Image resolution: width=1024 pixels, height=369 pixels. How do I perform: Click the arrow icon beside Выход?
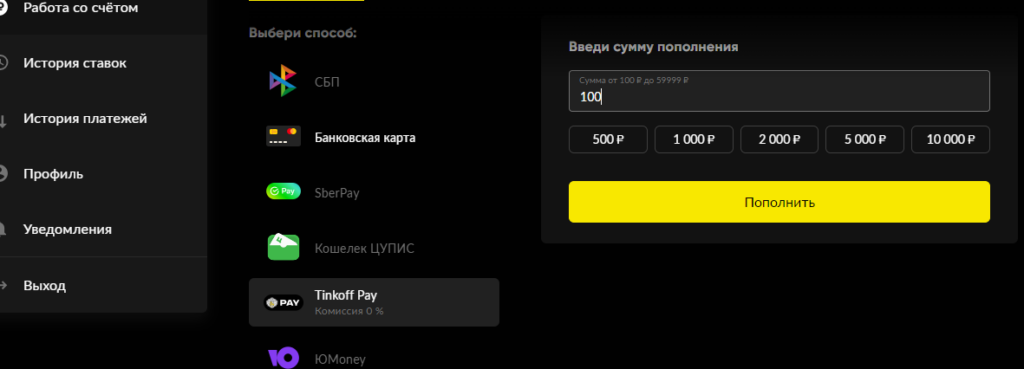click(x=3, y=285)
